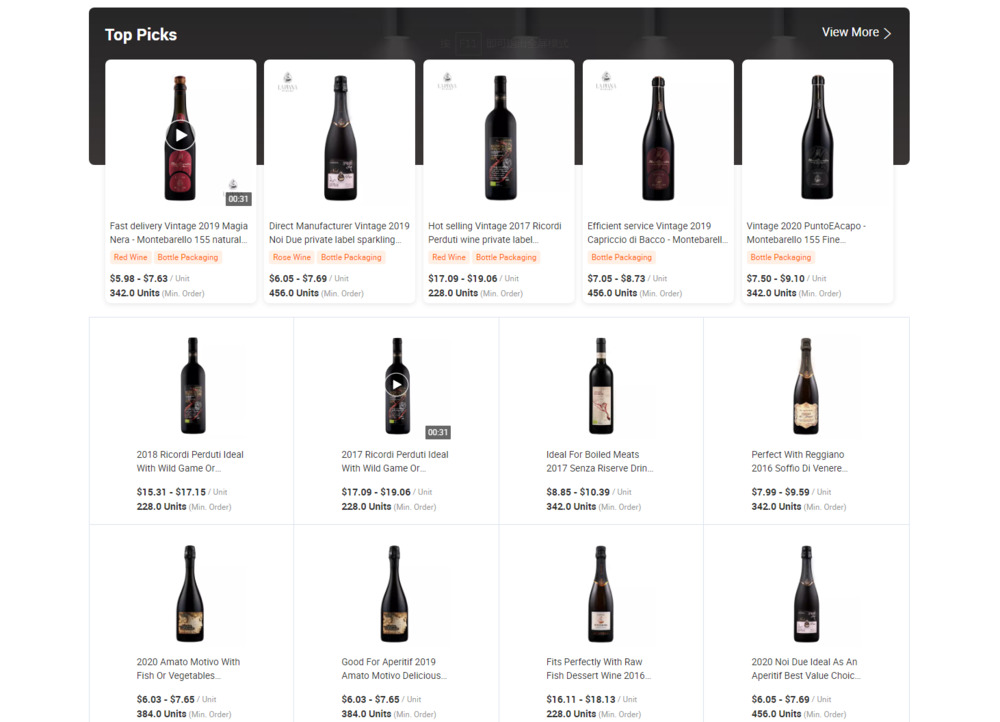
Task: Click the 00:31 duration badge on Magia Nera
Action: (239, 199)
